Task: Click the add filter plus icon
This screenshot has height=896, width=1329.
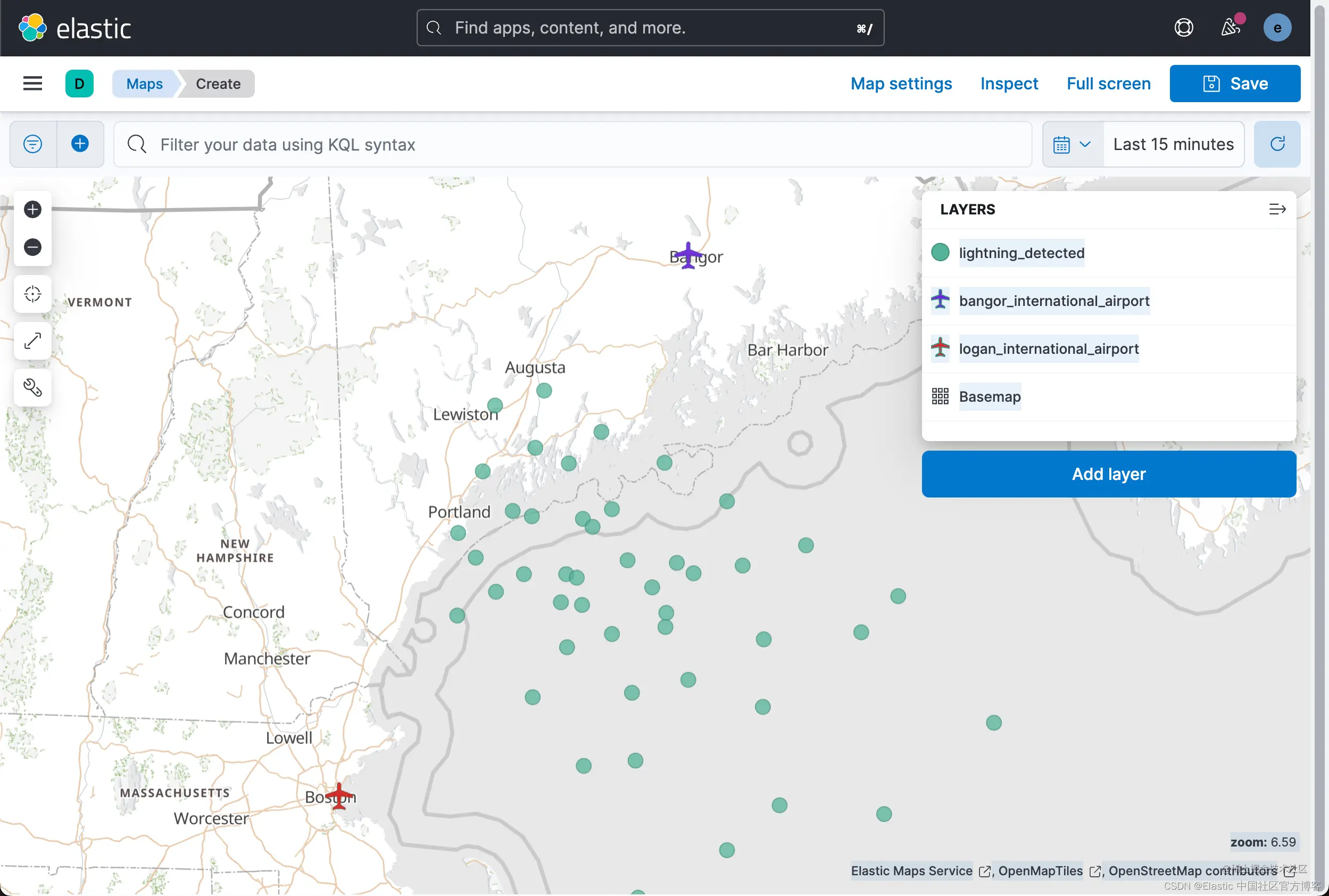Action: point(80,144)
